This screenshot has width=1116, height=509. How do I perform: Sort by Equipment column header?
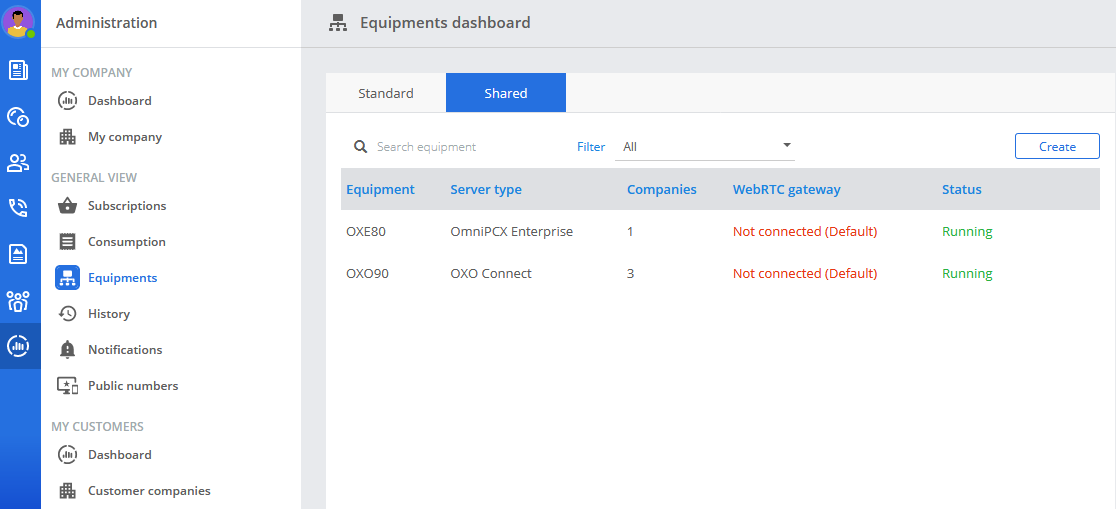click(380, 189)
